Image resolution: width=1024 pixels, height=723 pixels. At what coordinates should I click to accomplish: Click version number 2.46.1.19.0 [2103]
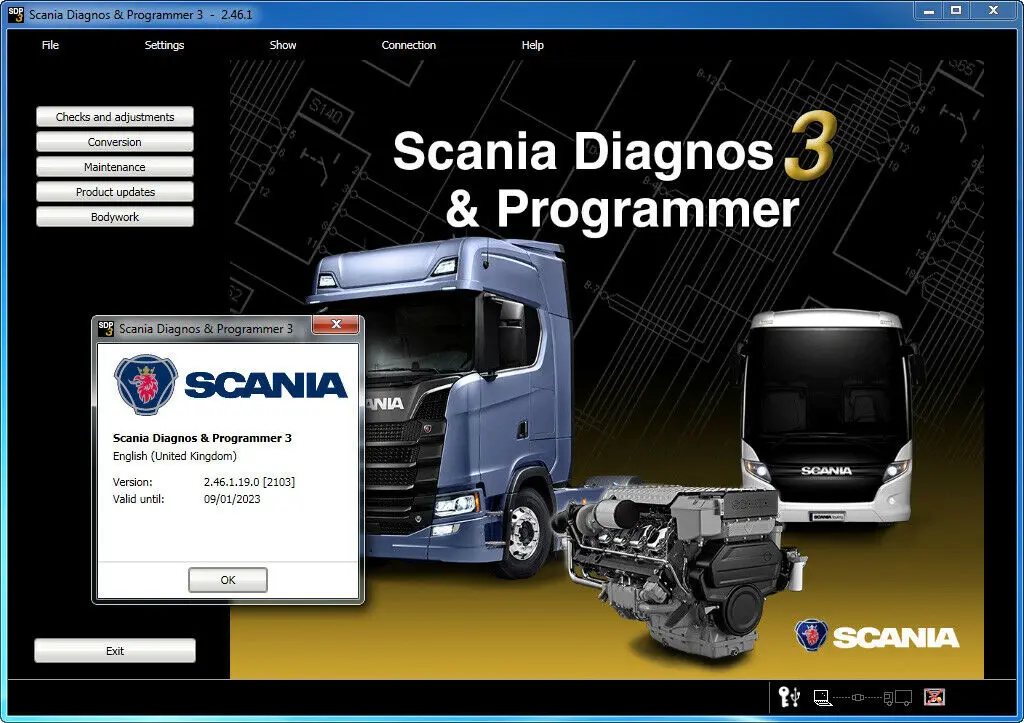point(249,482)
